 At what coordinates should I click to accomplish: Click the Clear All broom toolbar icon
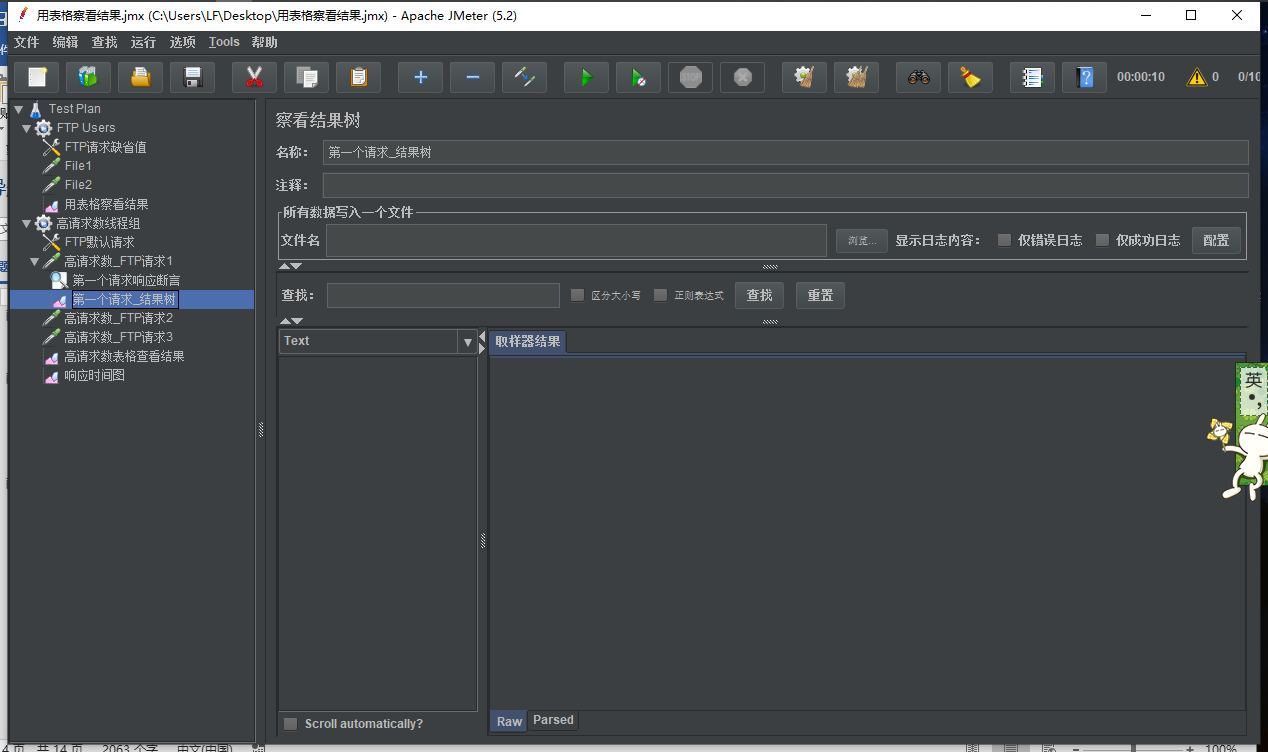856,77
